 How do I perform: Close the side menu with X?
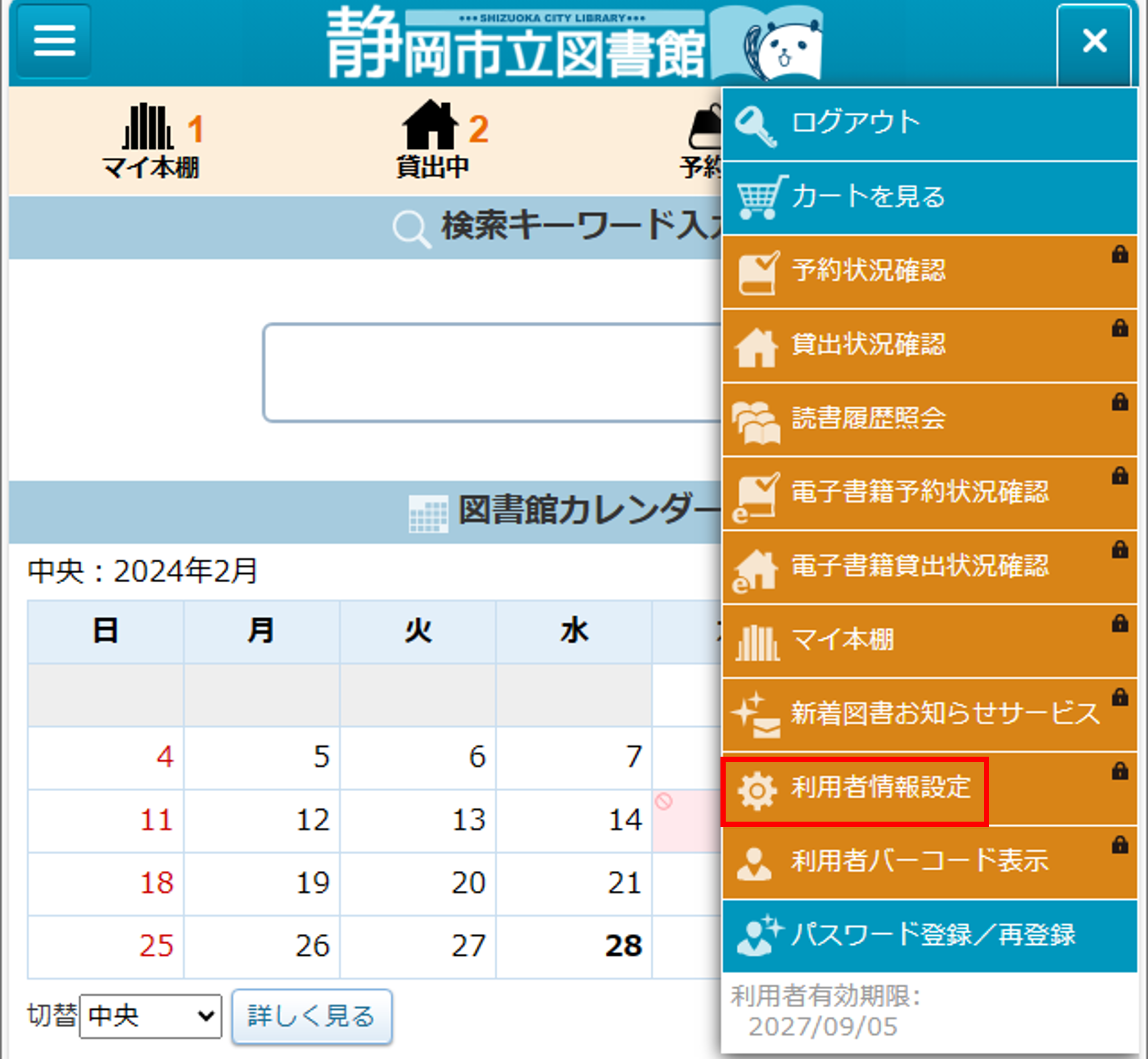(1094, 41)
